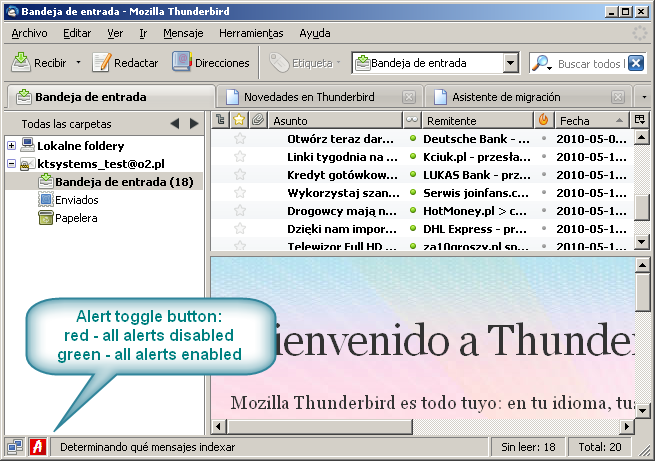Open the Archivo menu
655x461 pixels.
(x=29, y=33)
